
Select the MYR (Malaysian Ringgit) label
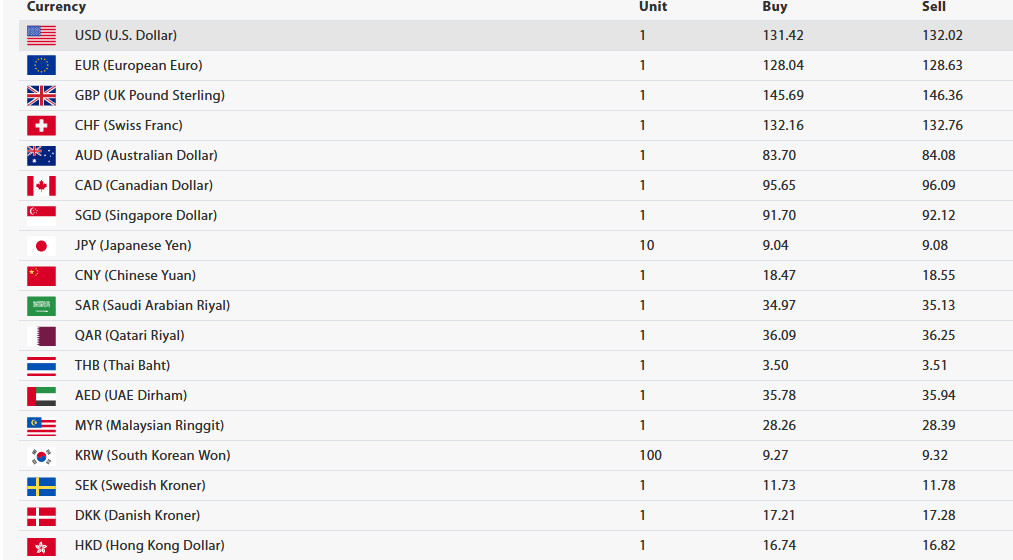coord(149,426)
